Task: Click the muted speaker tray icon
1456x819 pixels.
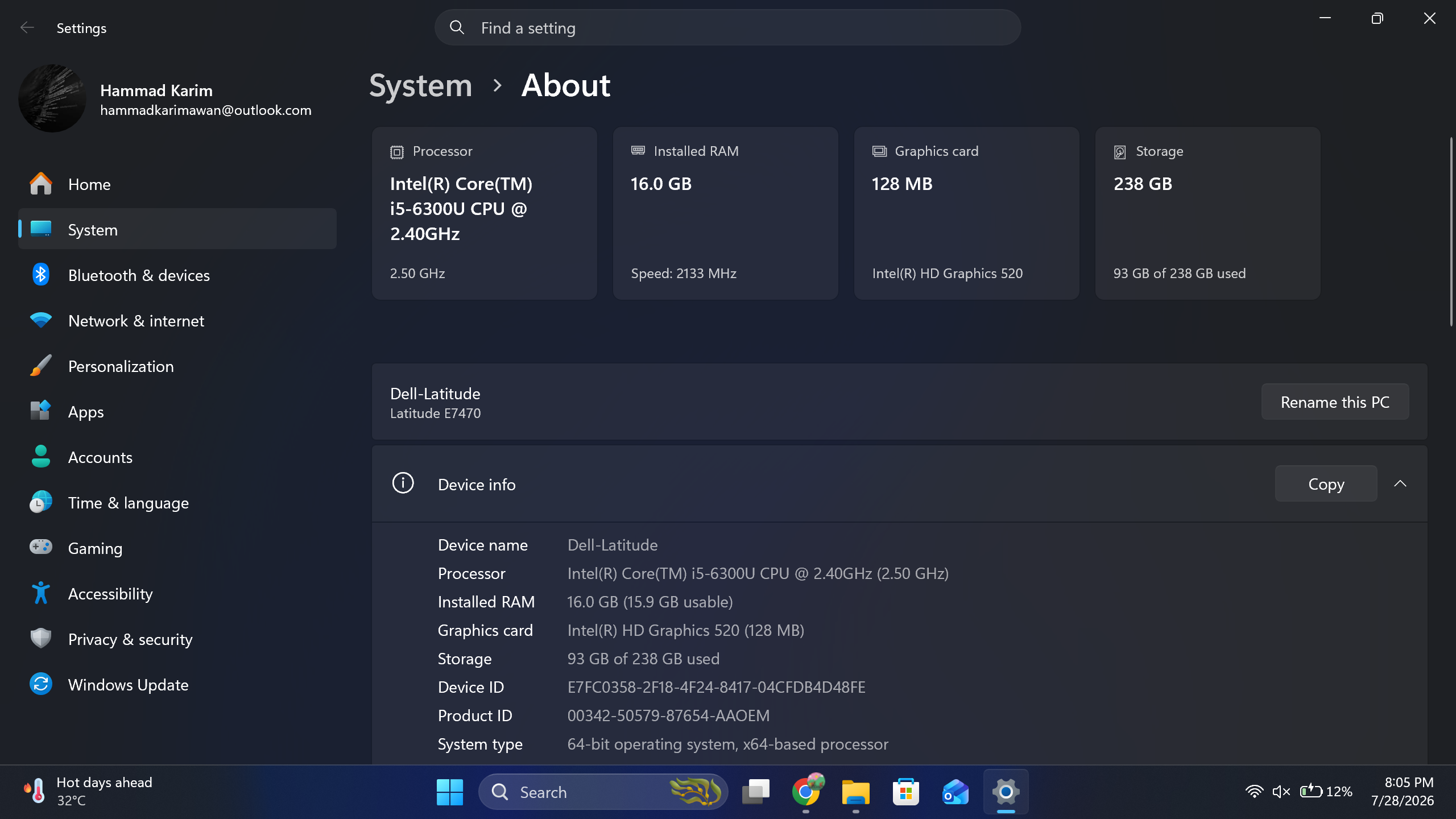Action: click(x=1281, y=792)
